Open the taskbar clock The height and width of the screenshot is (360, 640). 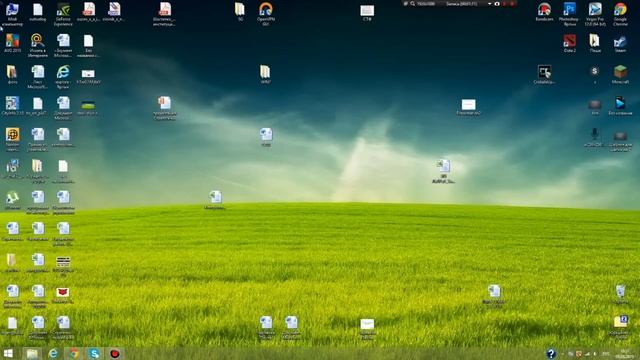coord(624,353)
